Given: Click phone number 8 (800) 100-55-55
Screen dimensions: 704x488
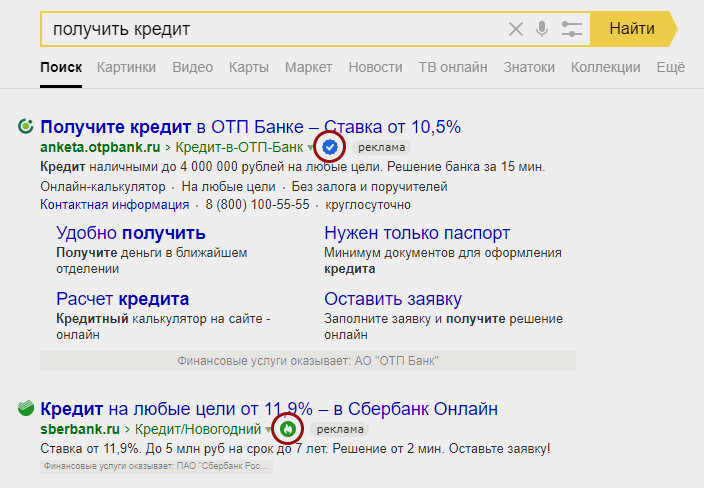Looking at the screenshot, I should pyautogui.click(x=257, y=205).
